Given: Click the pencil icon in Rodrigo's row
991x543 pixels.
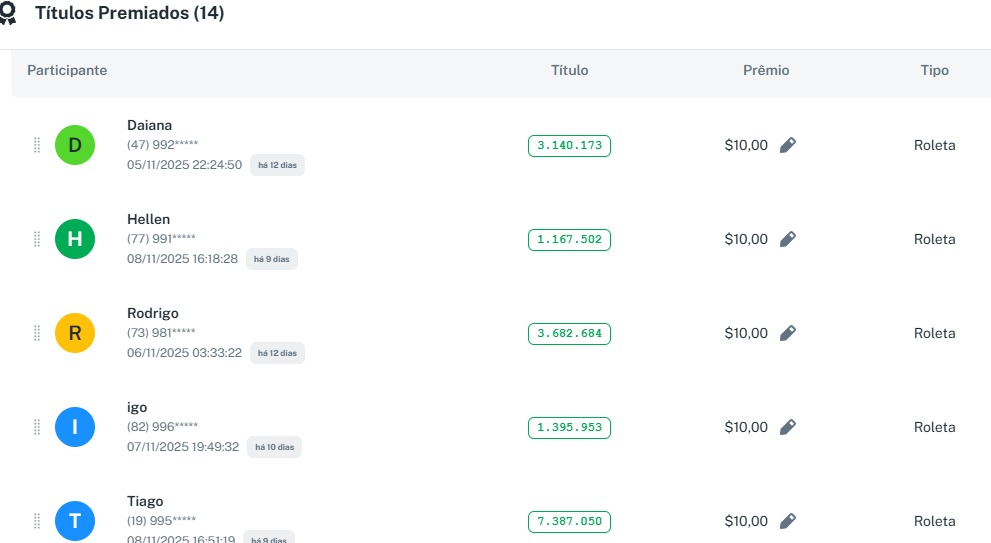Looking at the screenshot, I should pos(788,333).
